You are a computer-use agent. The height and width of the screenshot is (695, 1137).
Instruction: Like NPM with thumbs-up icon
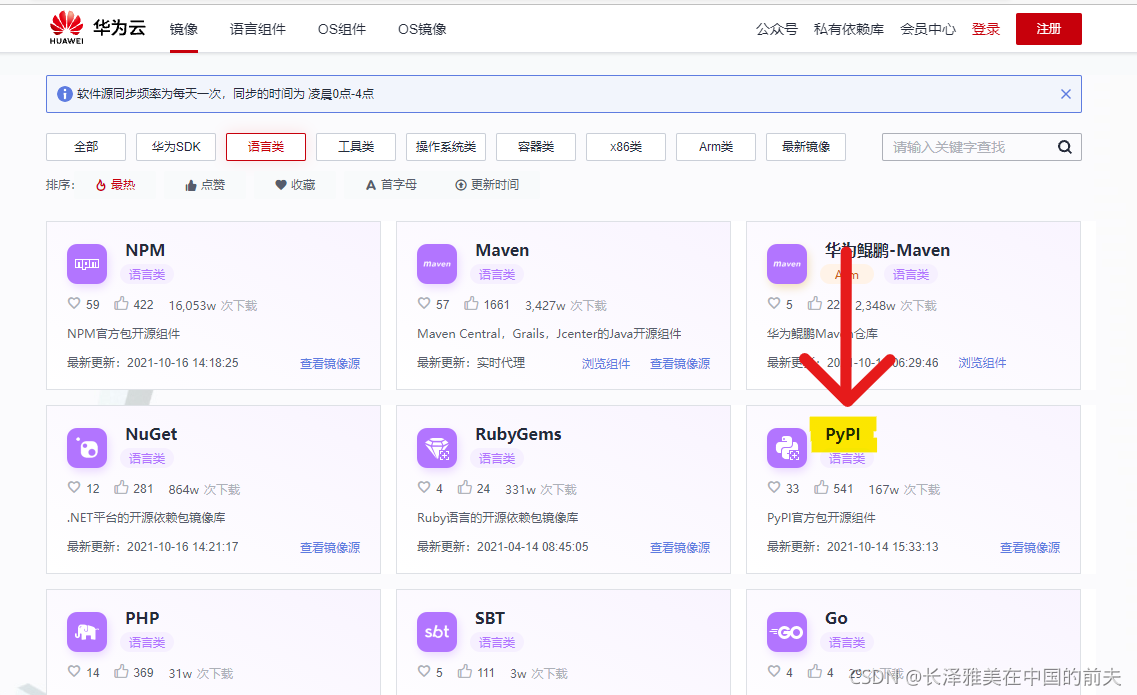coord(121,303)
